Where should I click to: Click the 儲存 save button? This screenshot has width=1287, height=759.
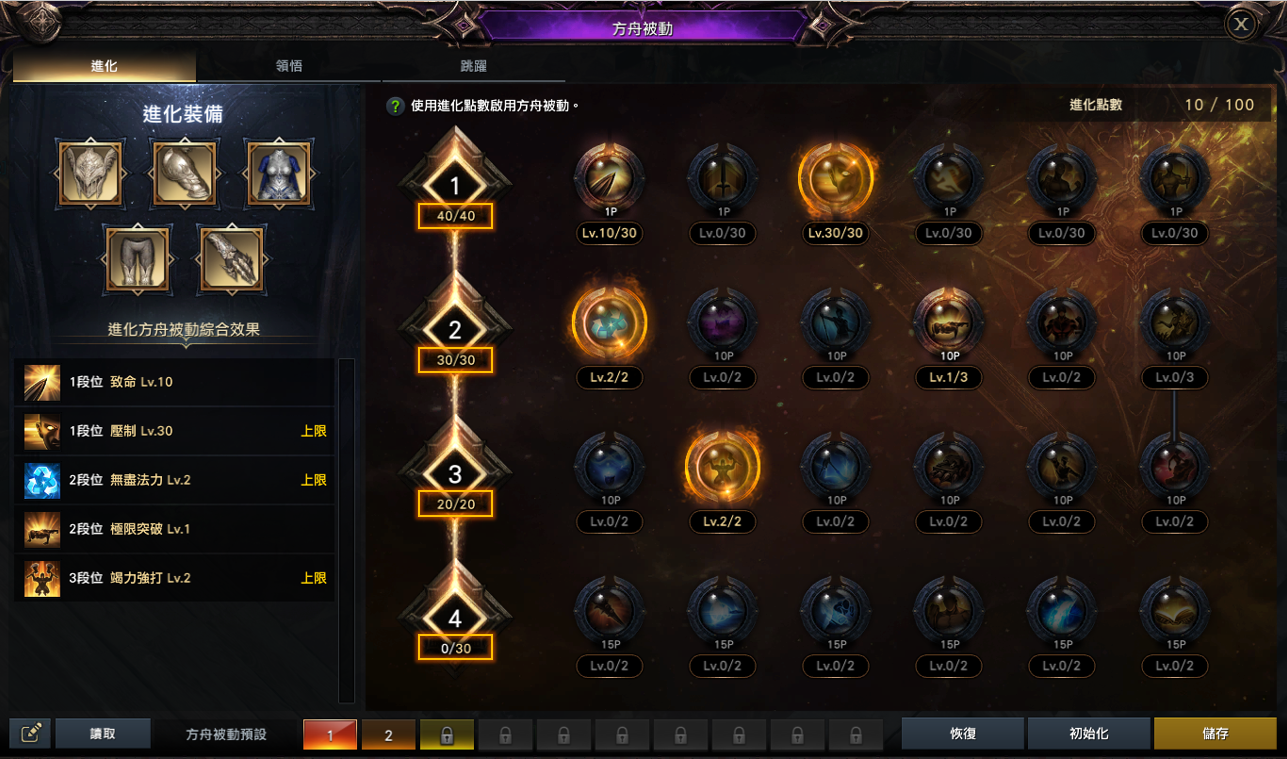point(1215,733)
